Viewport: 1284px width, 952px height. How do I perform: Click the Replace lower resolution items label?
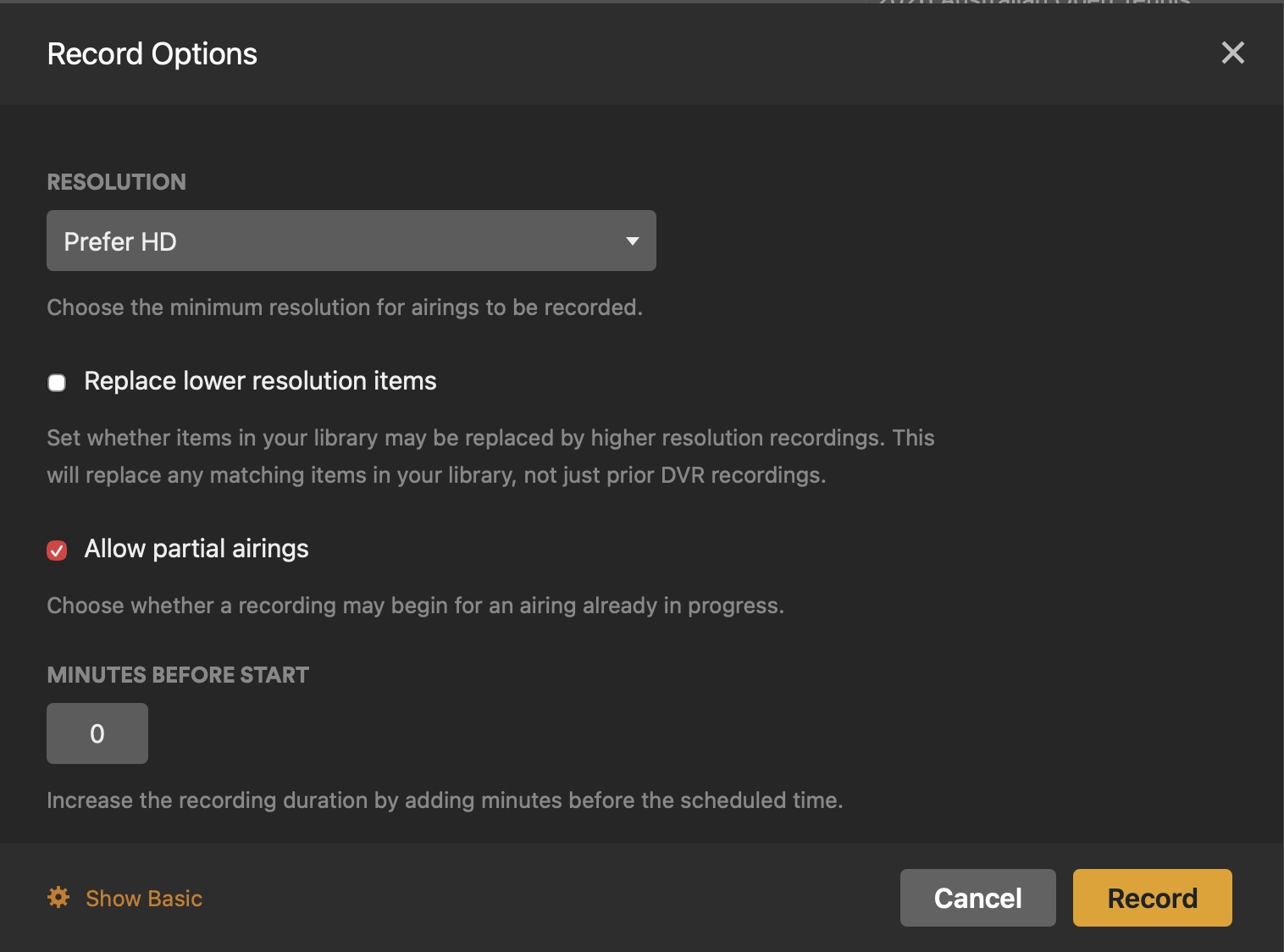(260, 381)
